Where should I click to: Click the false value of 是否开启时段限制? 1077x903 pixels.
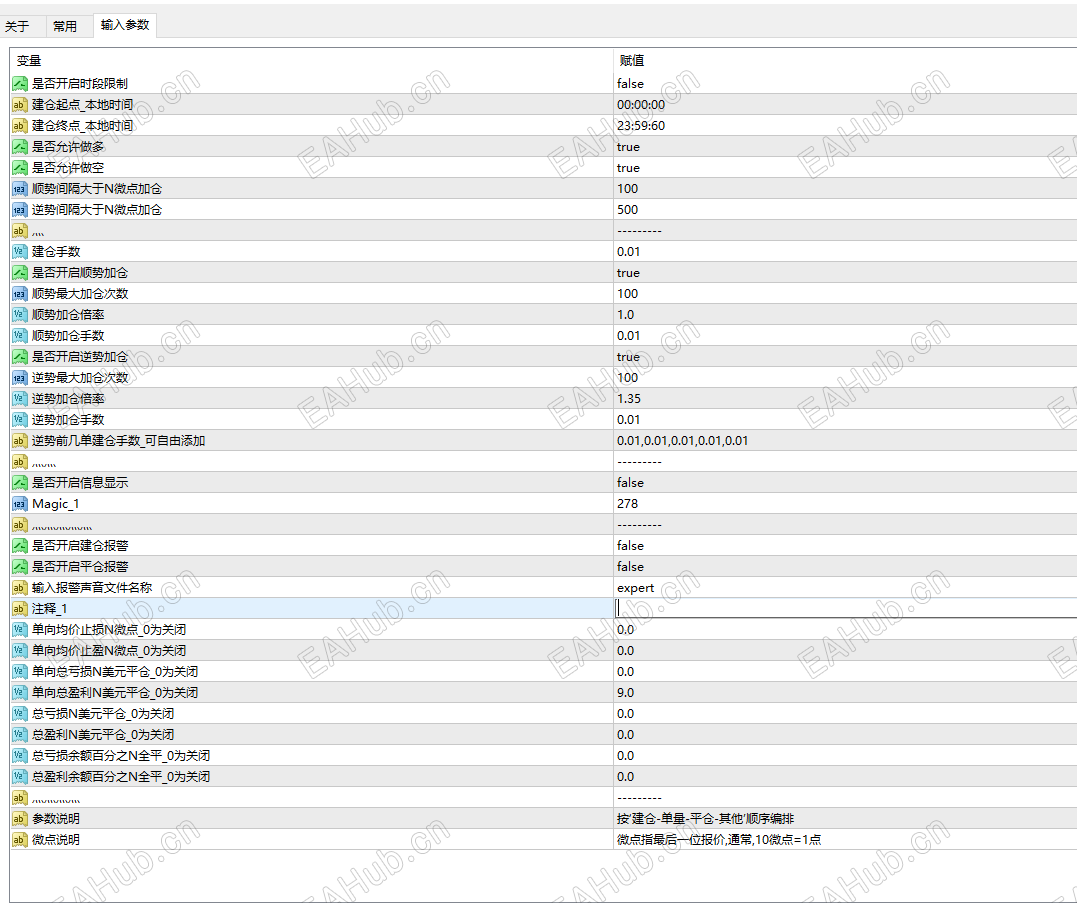coord(630,84)
